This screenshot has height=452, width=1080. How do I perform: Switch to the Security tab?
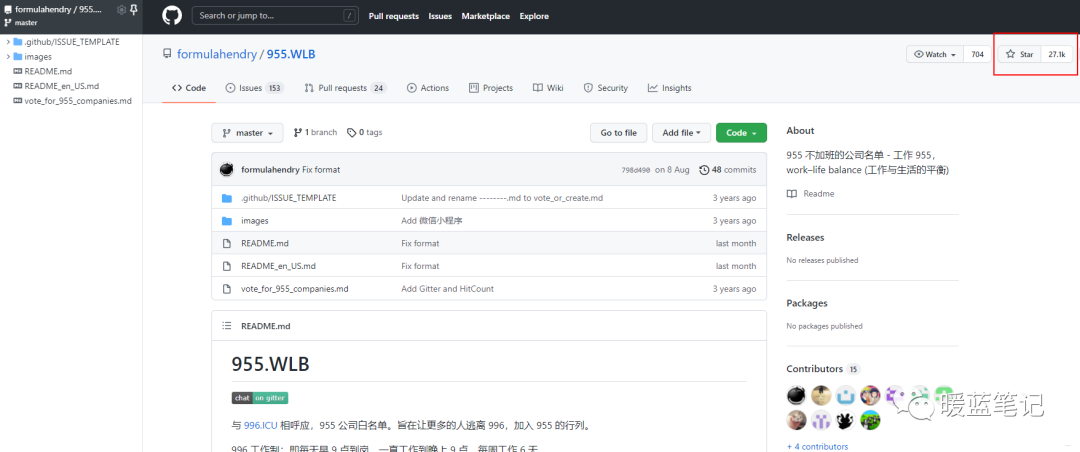coord(605,88)
